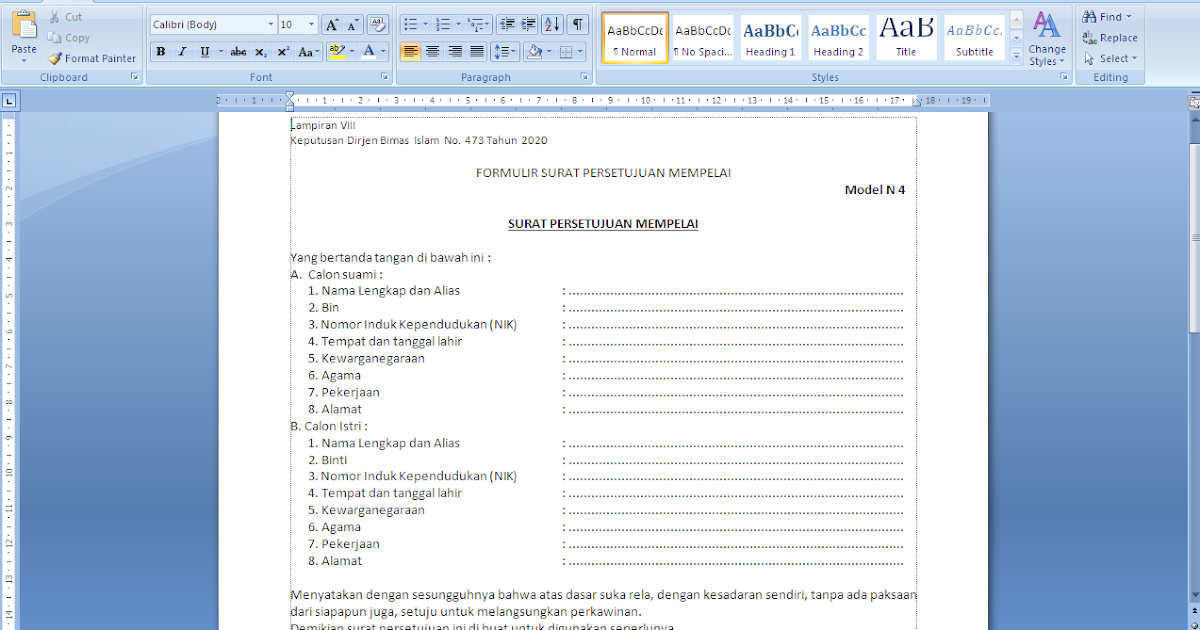This screenshot has height=630, width=1200.
Task: Open the Line Spacing menu
Action: (x=505, y=51)
